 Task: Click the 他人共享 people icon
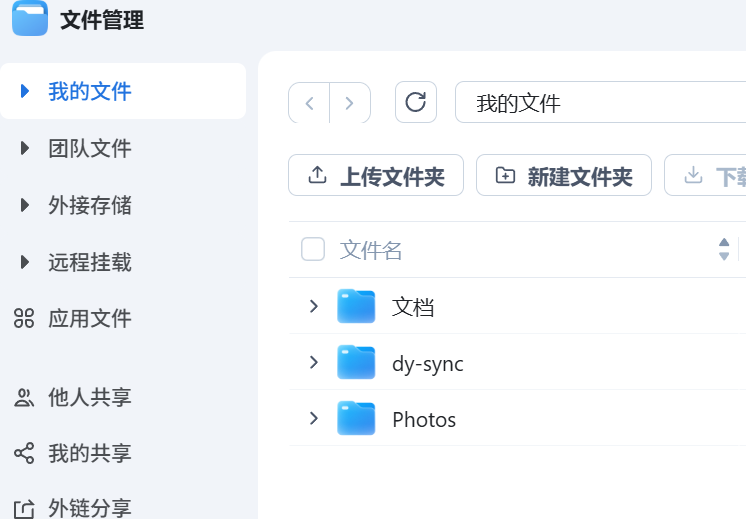pyautogui.click(x=24, y=397)
